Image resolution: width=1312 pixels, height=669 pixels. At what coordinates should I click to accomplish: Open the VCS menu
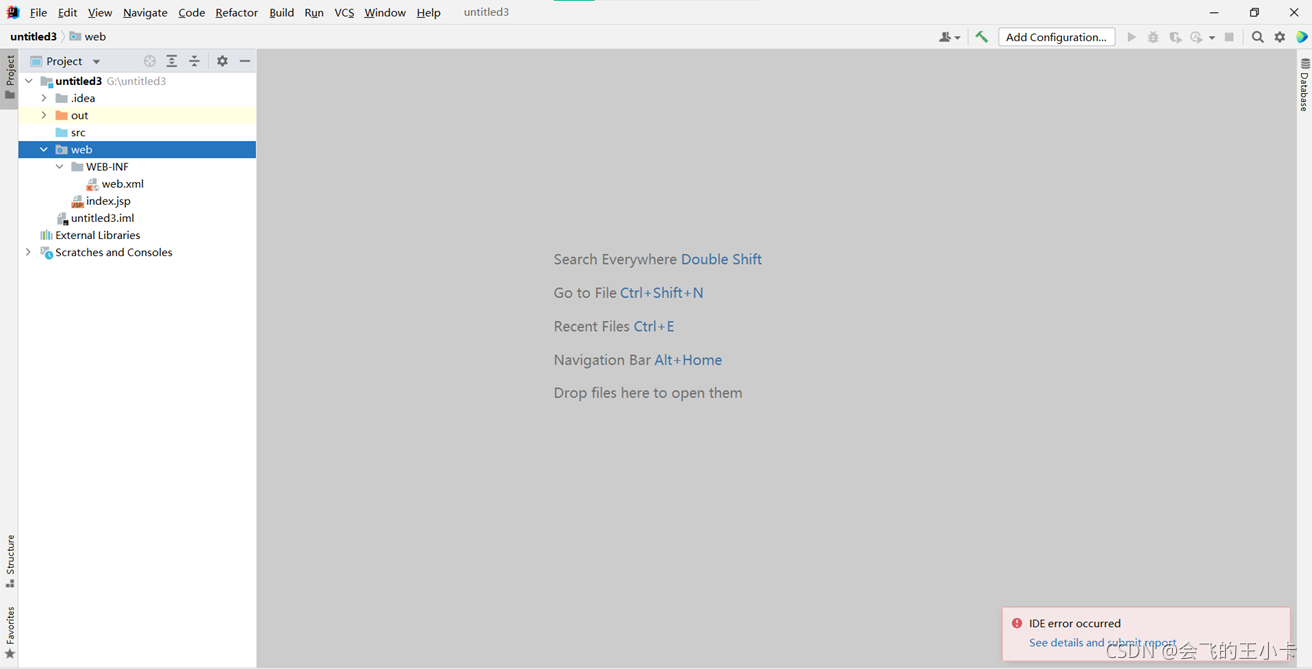point(344,12)
